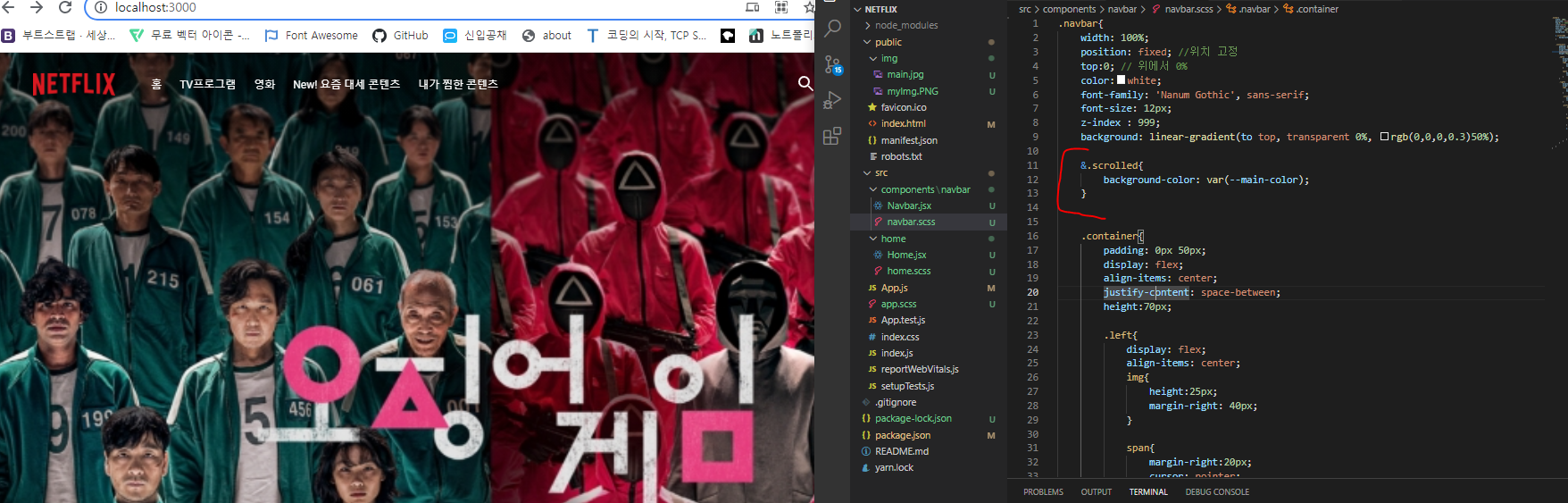Open the cast/device icon in address bar
Image resolution: width=1568 pixels, height=503 pixels.
(753, 7)
